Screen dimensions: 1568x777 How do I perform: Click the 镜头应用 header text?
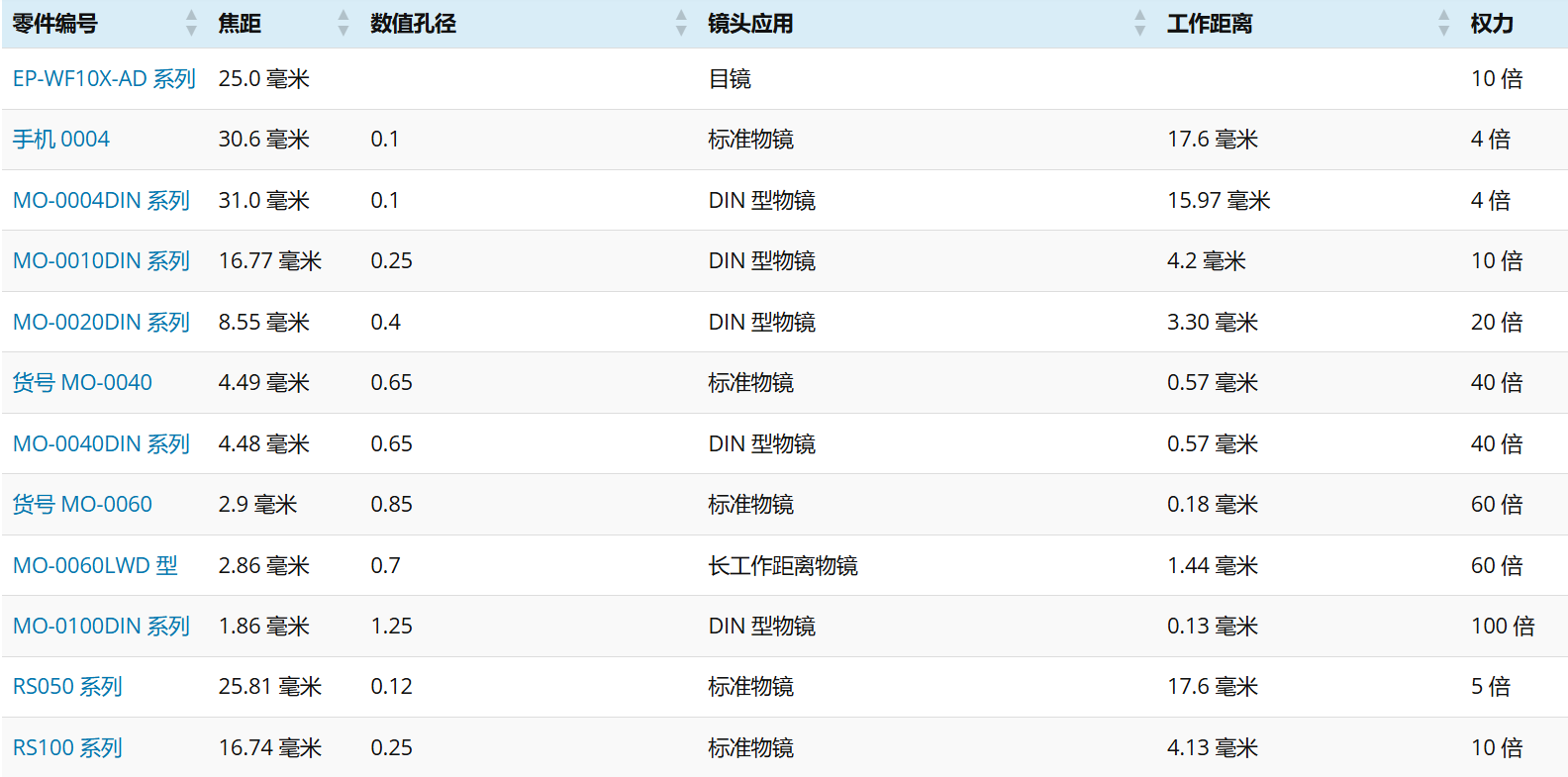[x=750, y=23]
